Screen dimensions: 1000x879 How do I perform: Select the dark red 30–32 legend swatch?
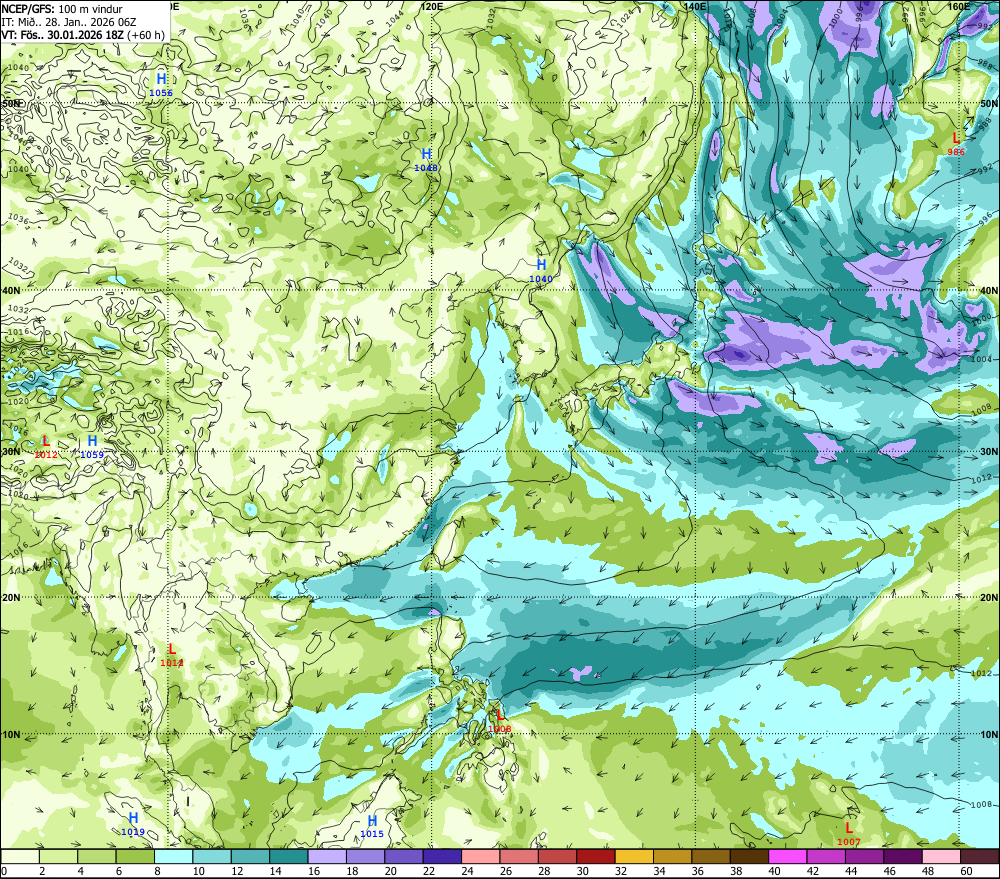tap(596, 856)
